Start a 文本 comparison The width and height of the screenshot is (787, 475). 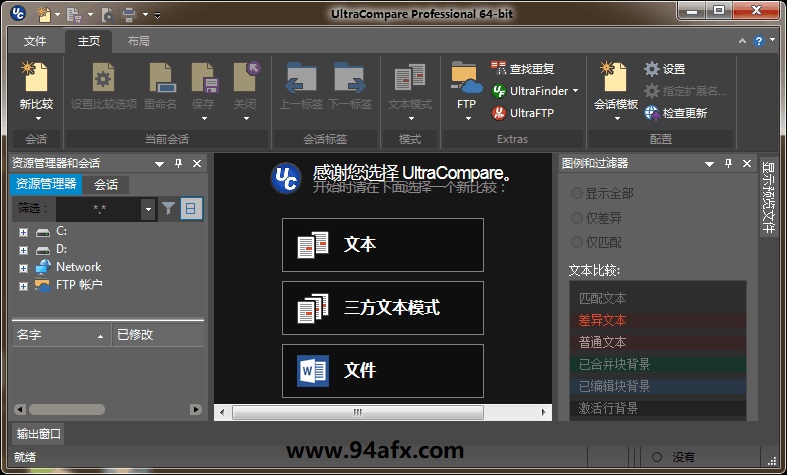click(x=382, y=245)
